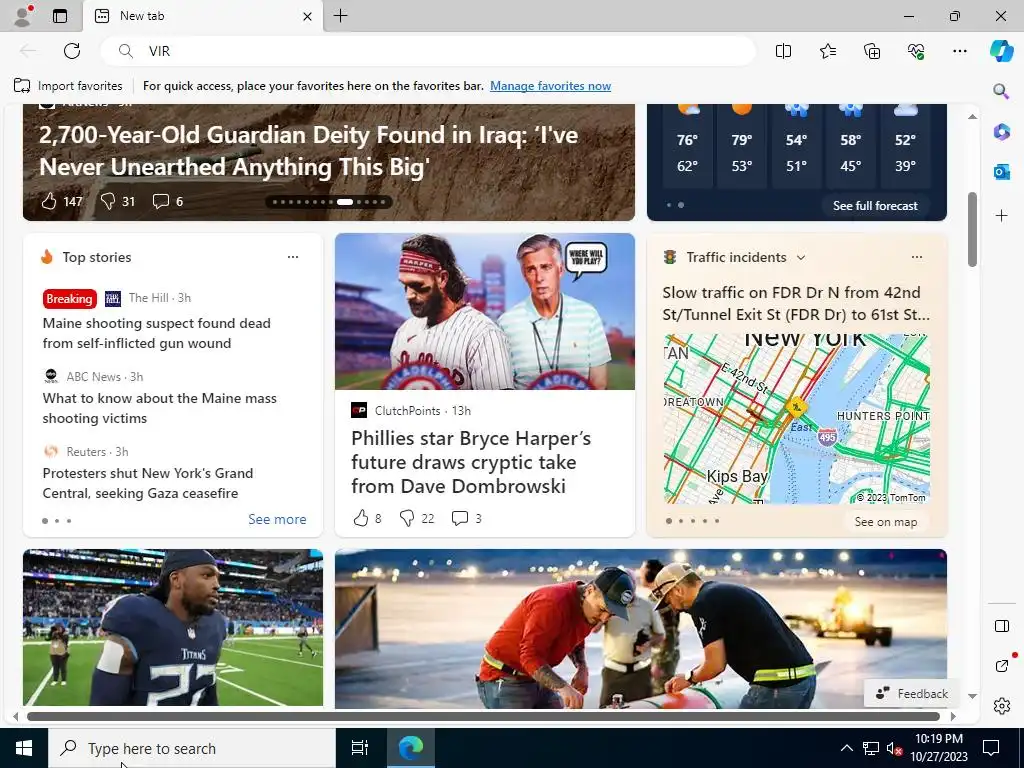The width and height of the screenshot is (1024, 768).
Task: Toggle split screen view
Action: [x=783, y=51]
